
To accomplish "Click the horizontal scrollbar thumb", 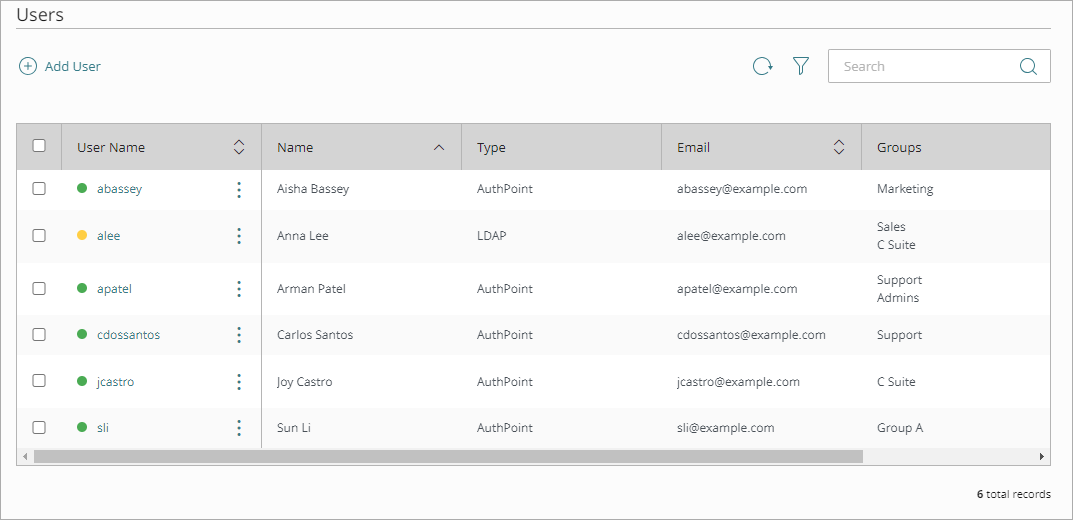I will 447,456.
